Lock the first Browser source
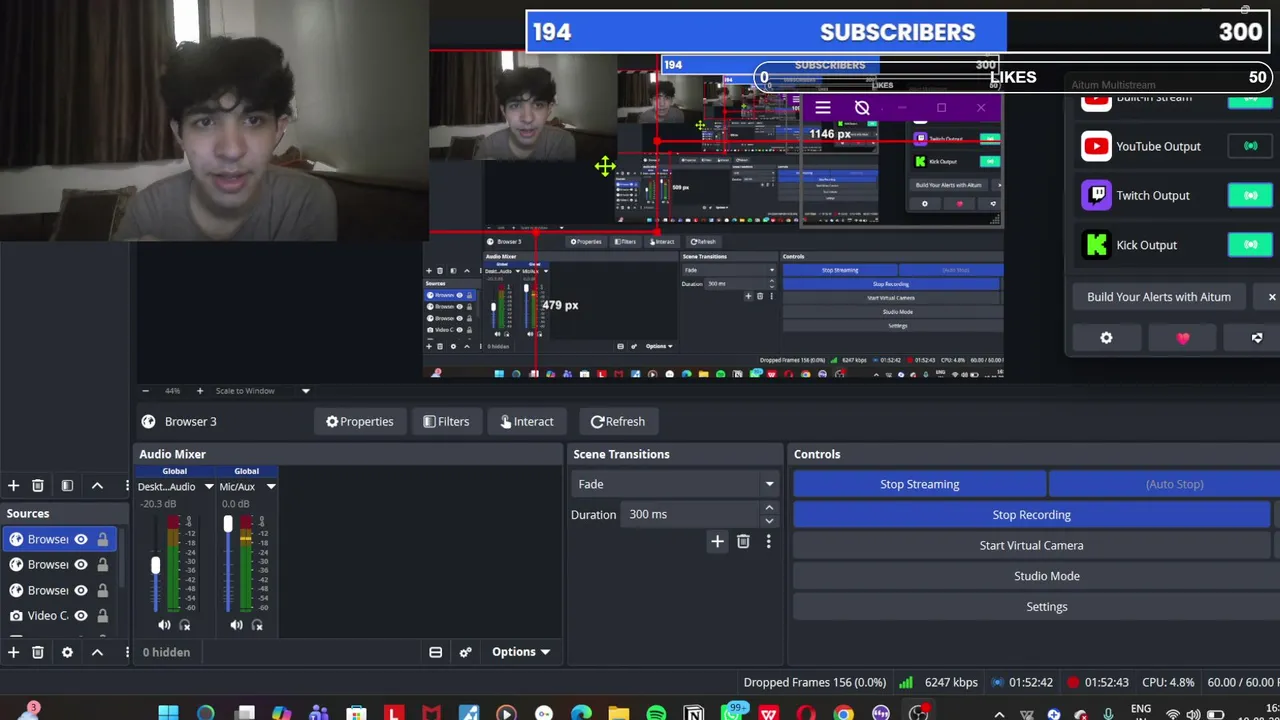 click(x=102, y=539)
